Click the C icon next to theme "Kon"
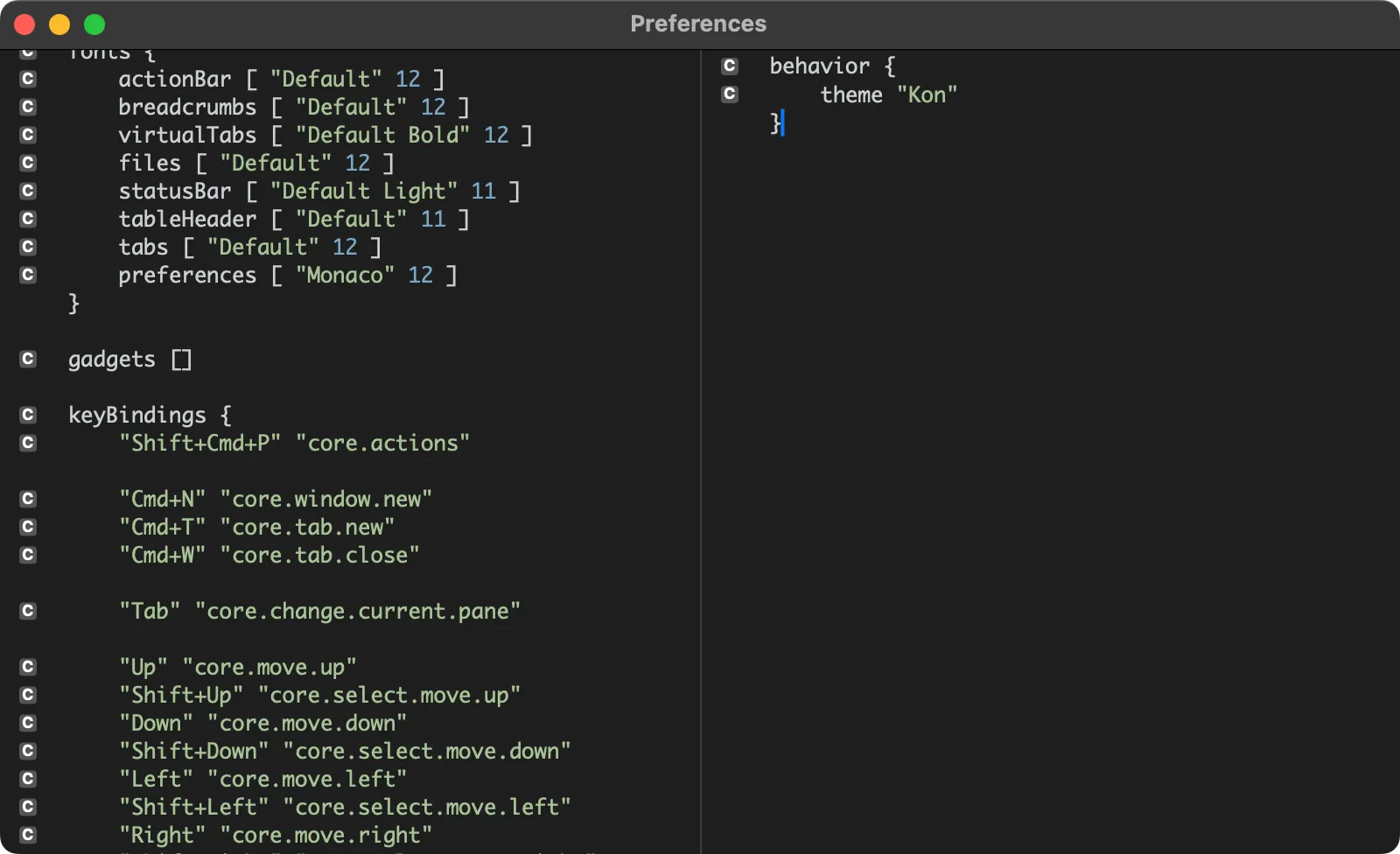This screenshot has width=1400, height=854. point(730,94)
